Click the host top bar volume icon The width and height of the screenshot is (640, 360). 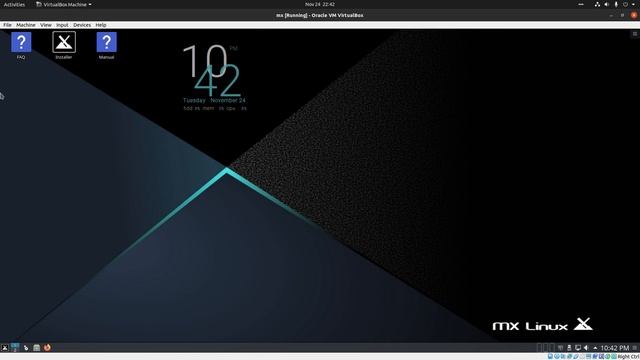[x=607, y=4]
